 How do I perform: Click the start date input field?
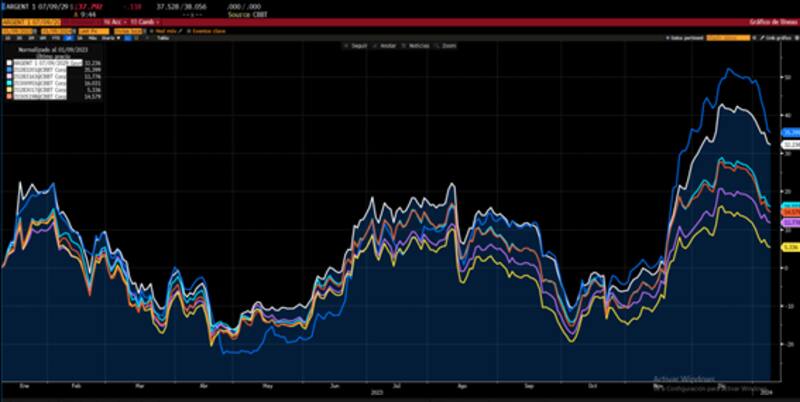click(x=16, y=31)
